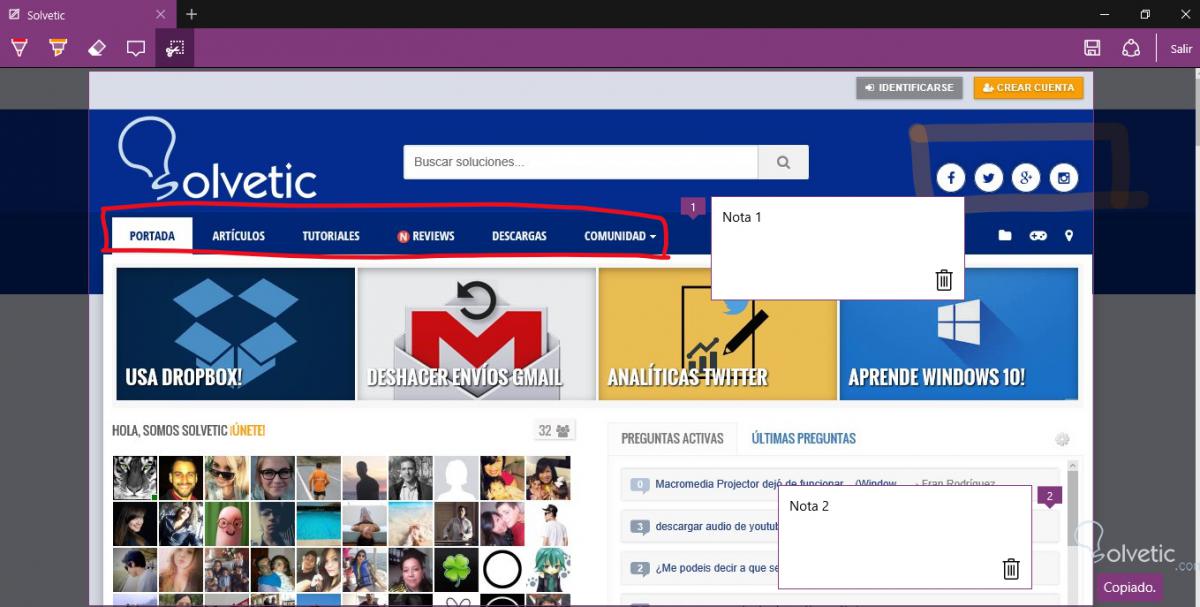Click the blank silhouette avatar
1200x607 pixels.
click(x=457, y=478)
